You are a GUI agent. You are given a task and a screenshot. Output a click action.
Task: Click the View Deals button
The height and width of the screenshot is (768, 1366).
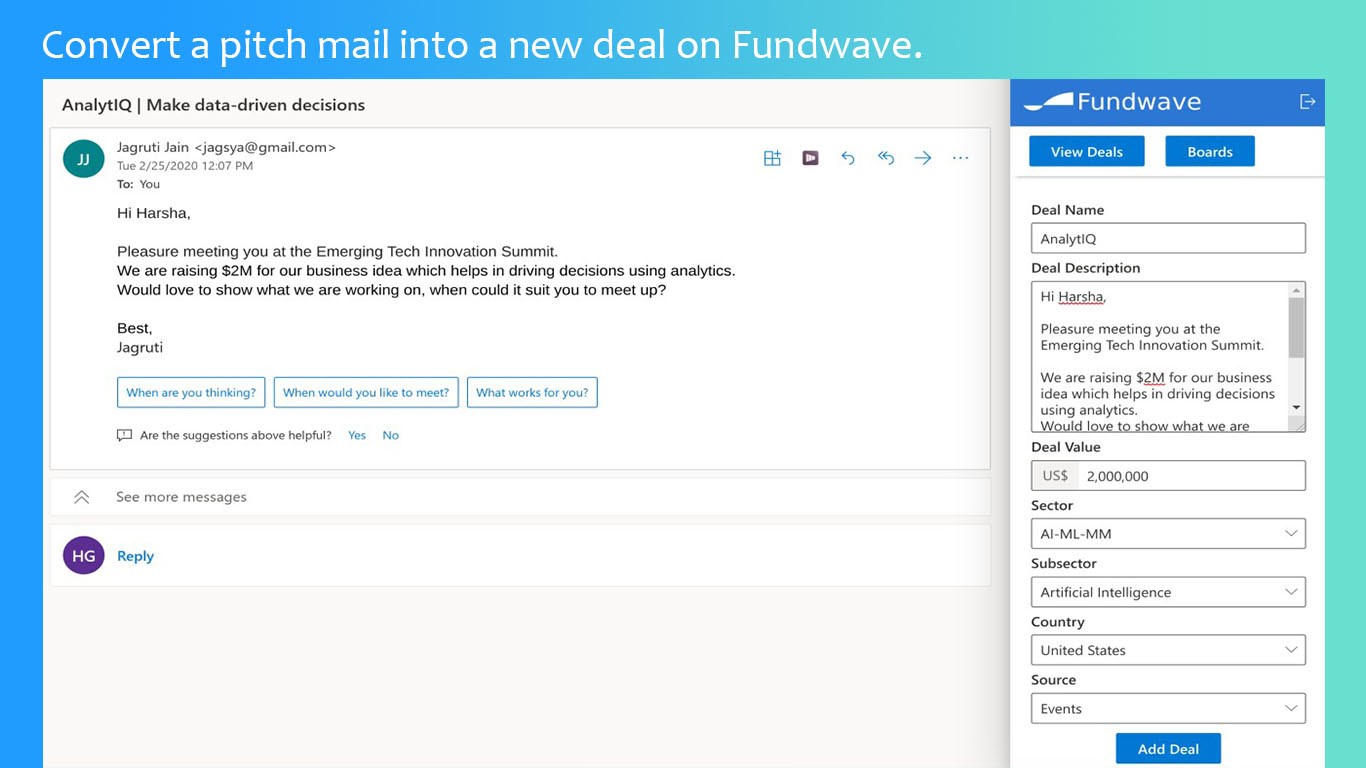1087,152
